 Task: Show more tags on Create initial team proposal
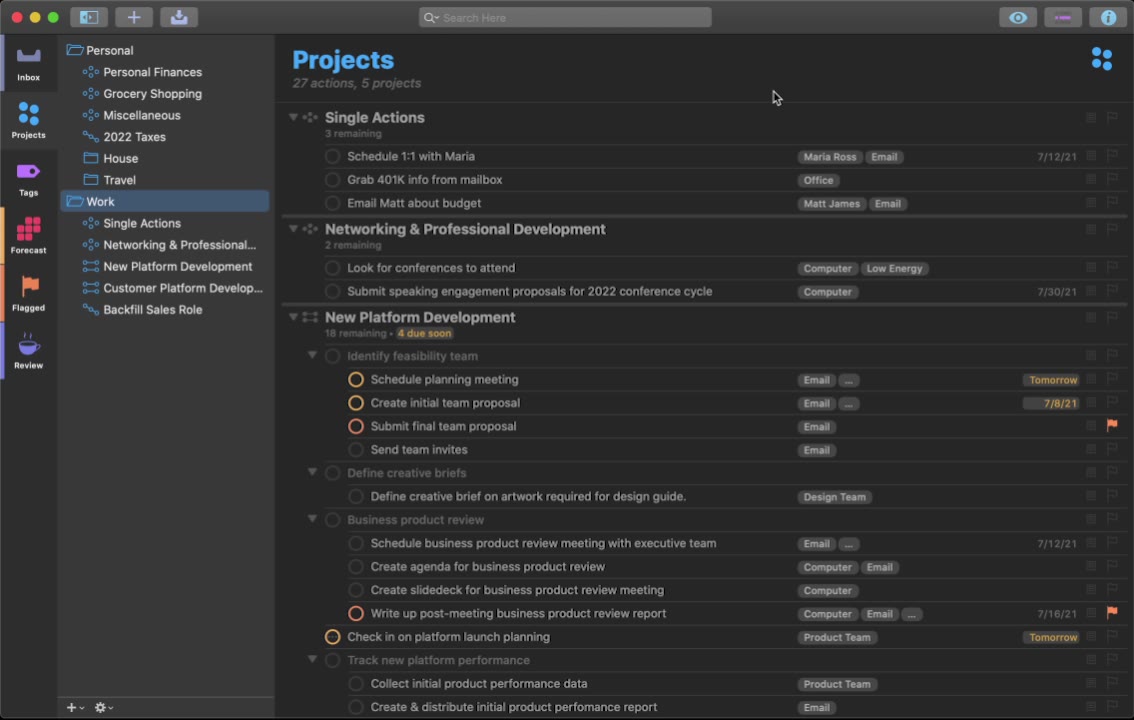tap(848, 404)
